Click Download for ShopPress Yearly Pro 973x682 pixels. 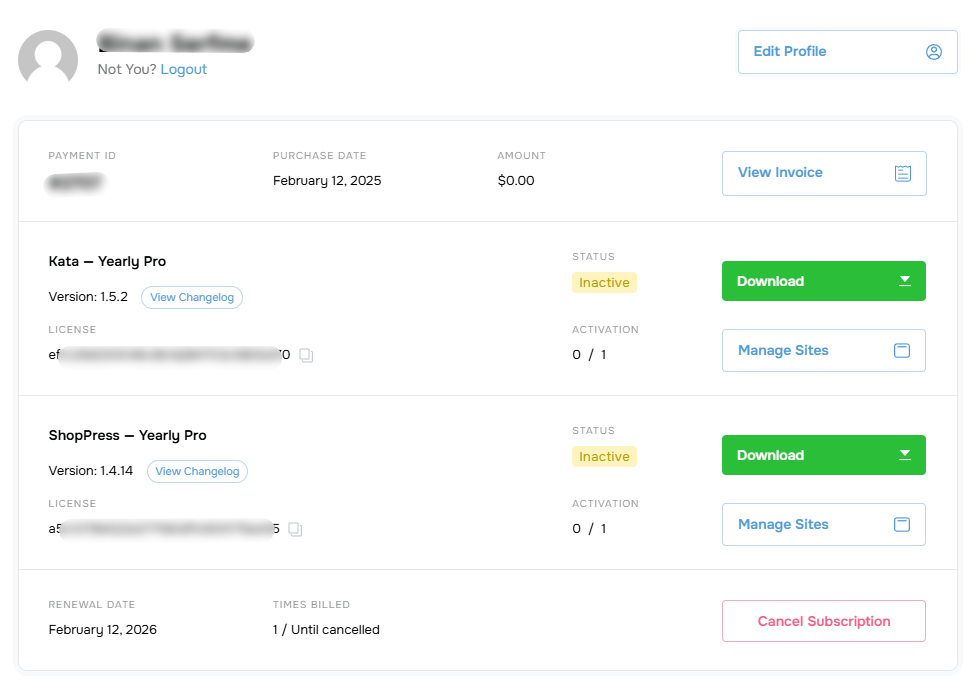tap(823, 455)
